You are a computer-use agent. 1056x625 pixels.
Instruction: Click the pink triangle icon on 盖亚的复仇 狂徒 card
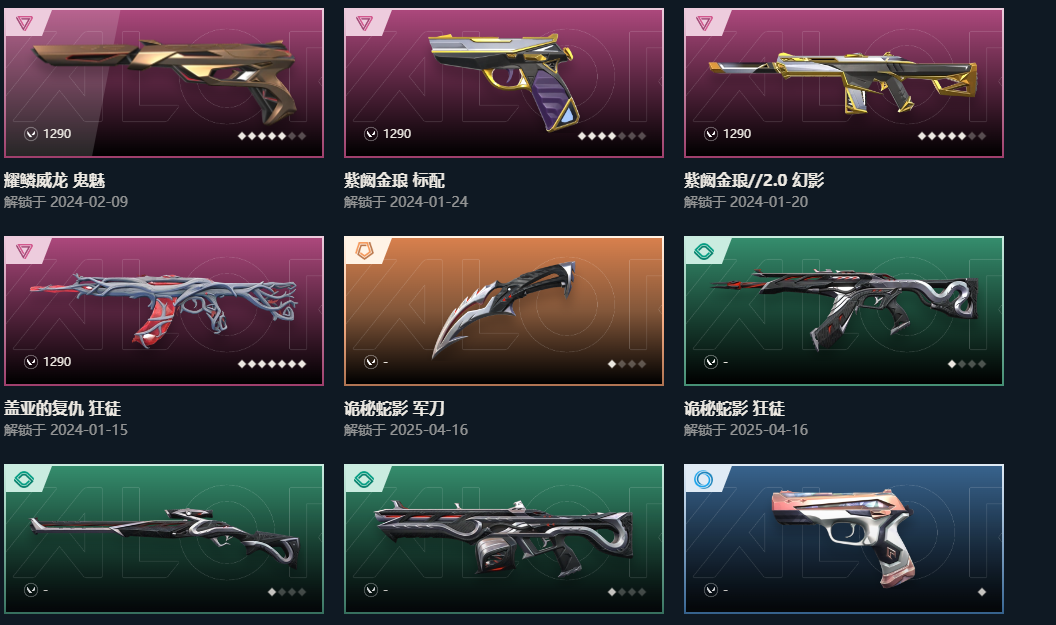(24, 251)
